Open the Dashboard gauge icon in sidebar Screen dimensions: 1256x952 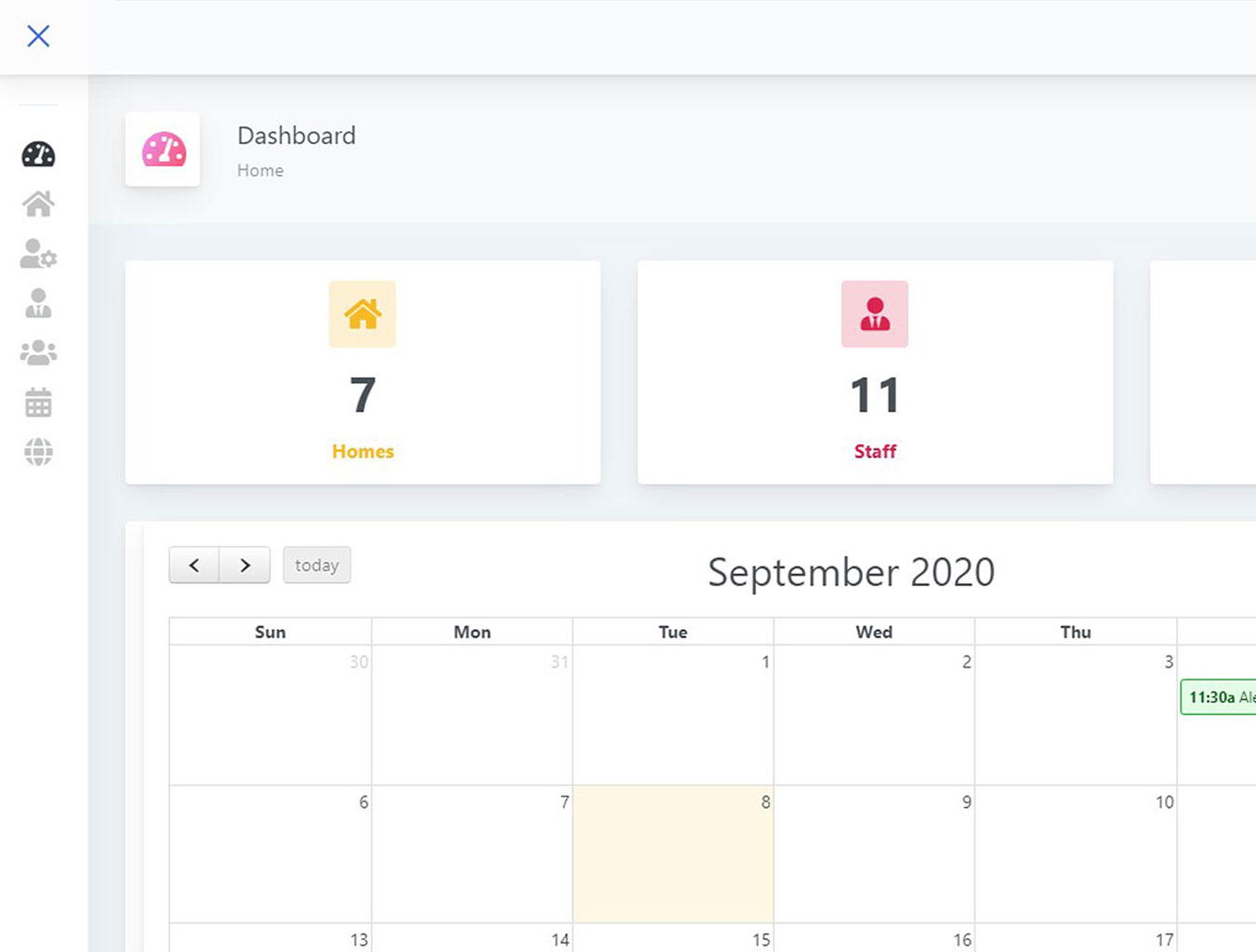pyautogui.click(x=38, y=154)
